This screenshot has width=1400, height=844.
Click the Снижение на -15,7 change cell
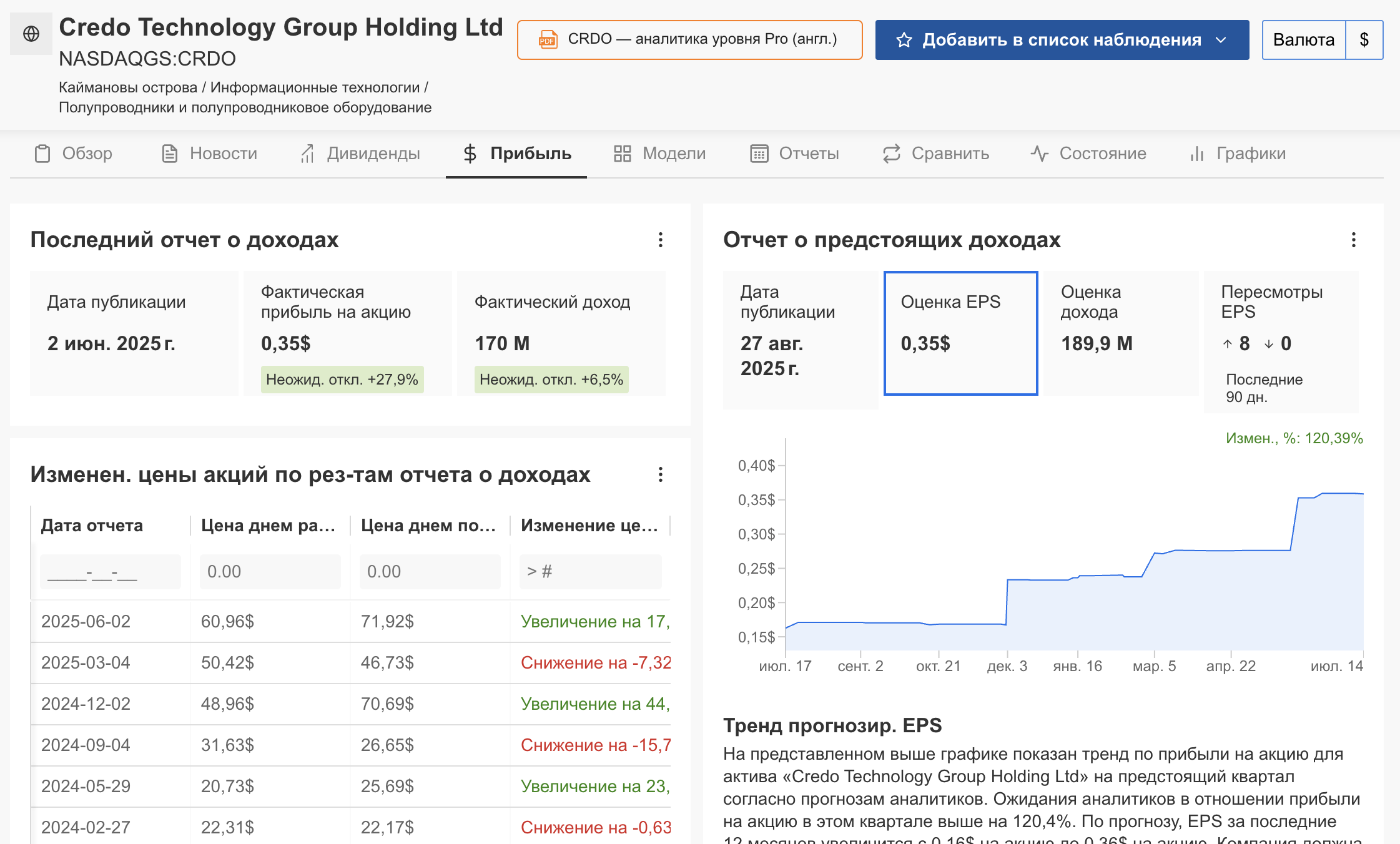(590, 745)
